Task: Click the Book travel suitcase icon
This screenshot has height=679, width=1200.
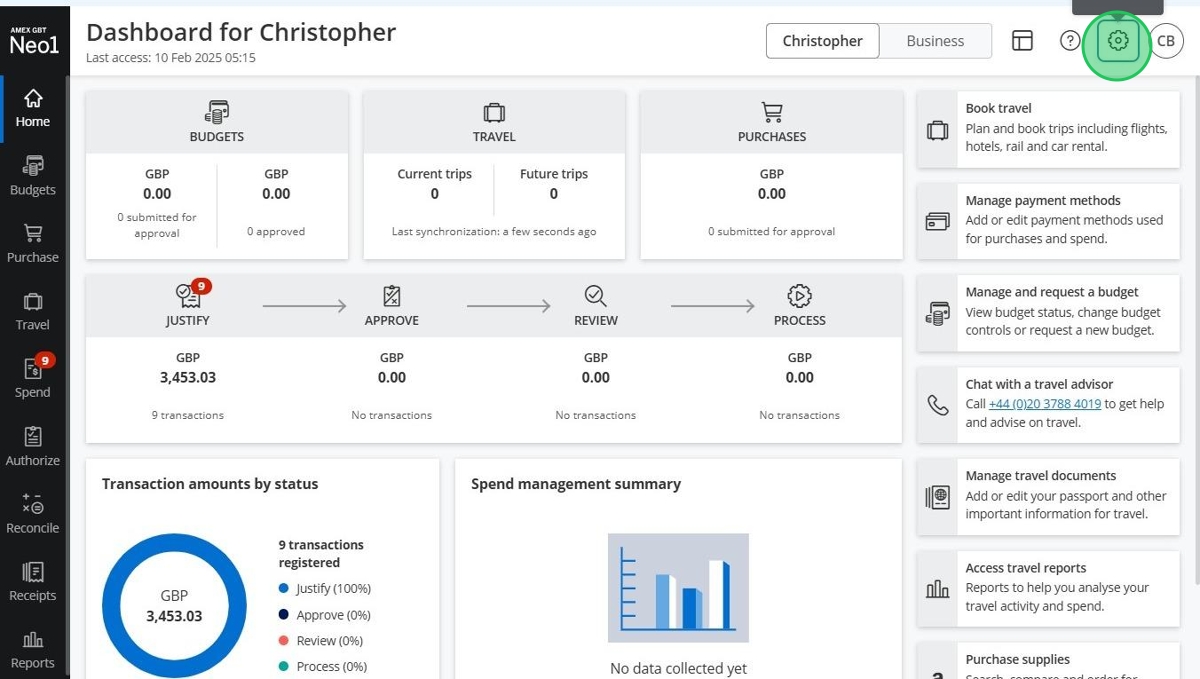Action: pos(937,130)
